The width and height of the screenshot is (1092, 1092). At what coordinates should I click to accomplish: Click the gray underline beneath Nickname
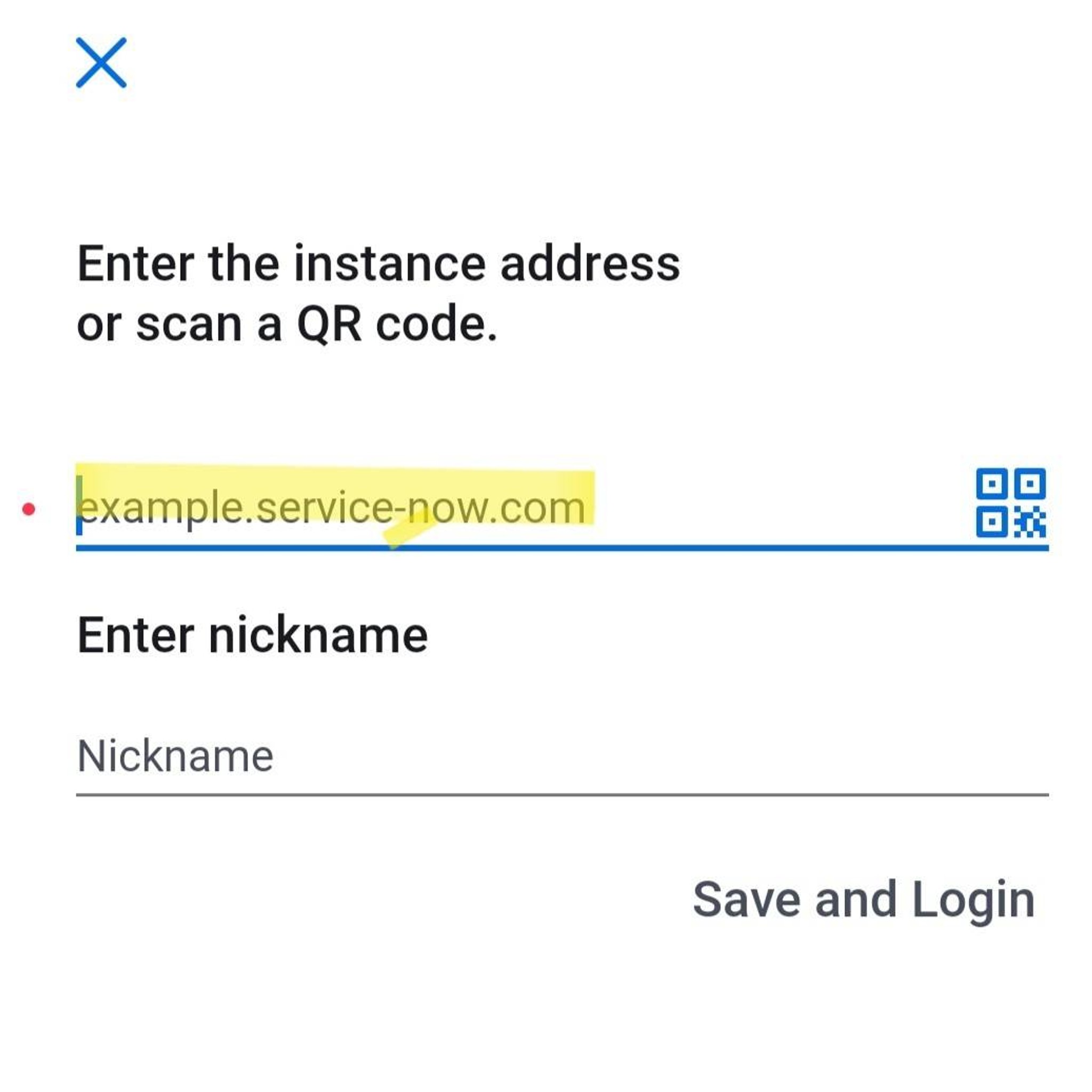[x=563, y=794]
